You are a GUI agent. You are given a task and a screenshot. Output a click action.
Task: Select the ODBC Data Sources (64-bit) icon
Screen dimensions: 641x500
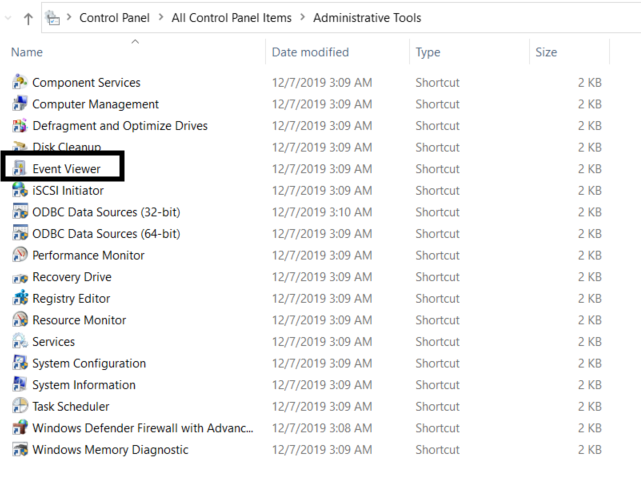[x=20, y=233]
